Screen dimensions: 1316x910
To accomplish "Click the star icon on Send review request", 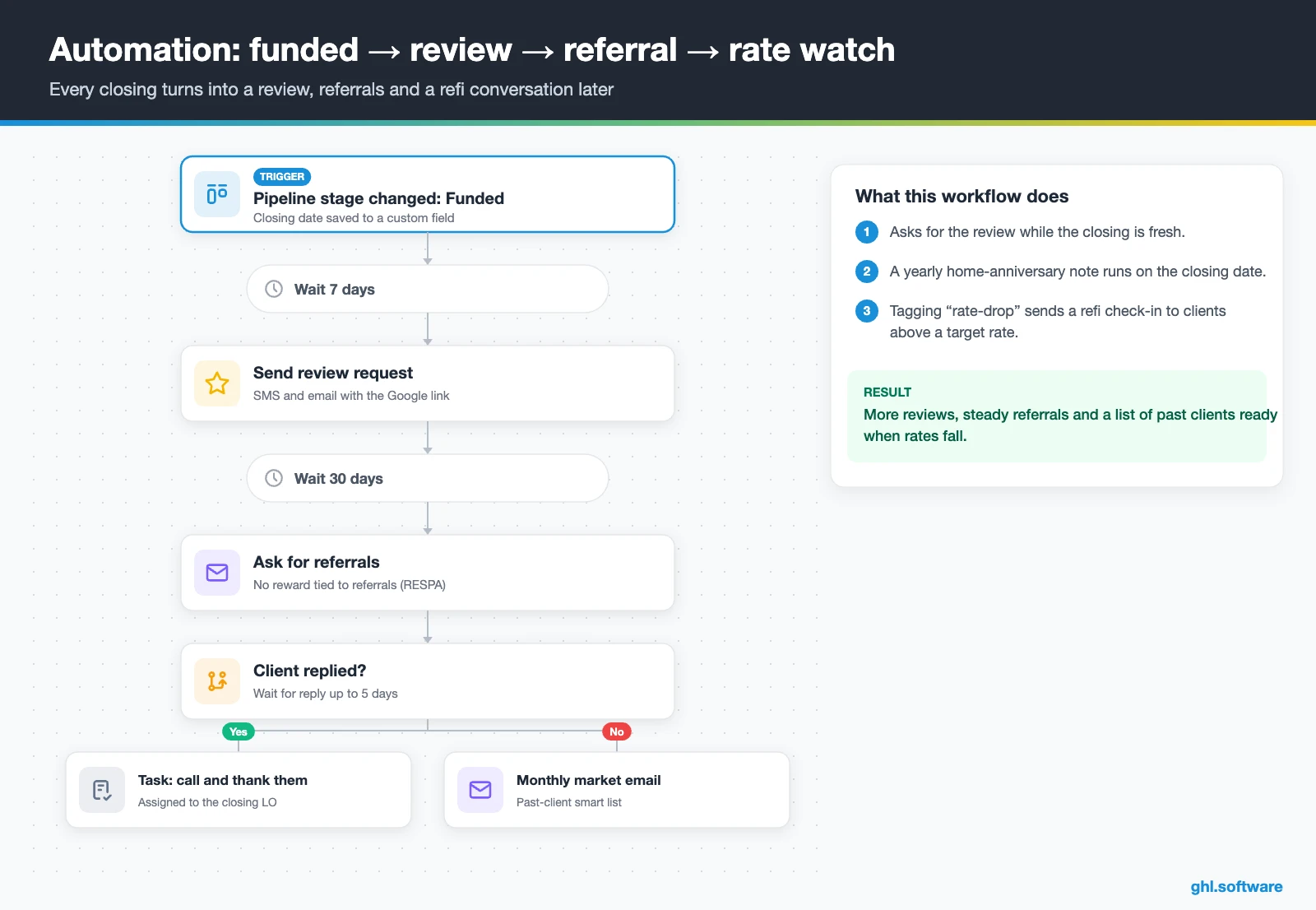I will click(217, 383).
